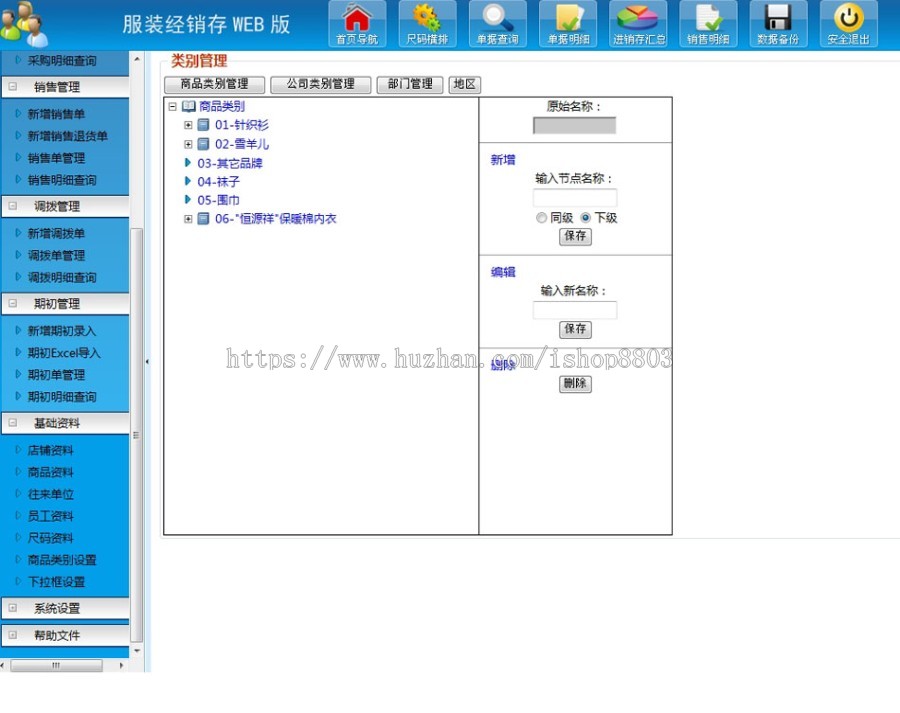Switch to 公司类别管理 tab

tap(320, 84)
